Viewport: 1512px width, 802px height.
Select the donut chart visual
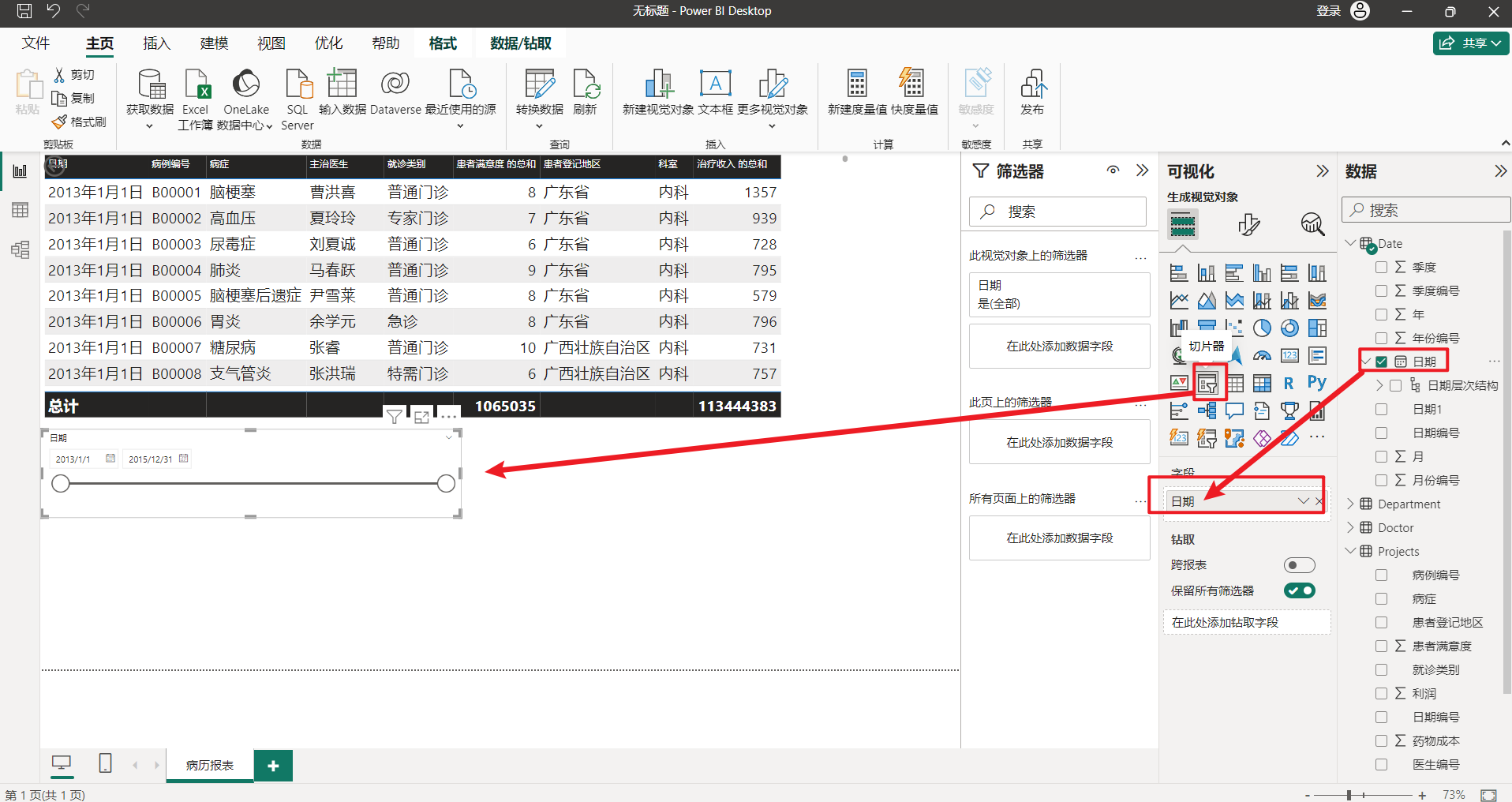point(1289,328)
